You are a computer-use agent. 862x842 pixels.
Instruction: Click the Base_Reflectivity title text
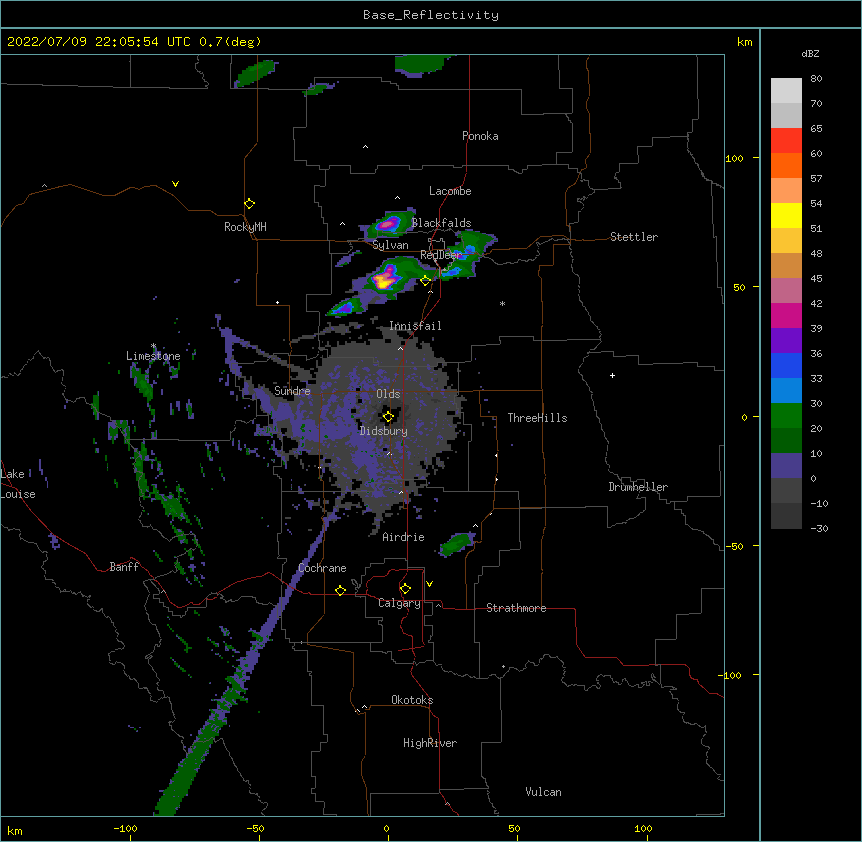point(431,15)
